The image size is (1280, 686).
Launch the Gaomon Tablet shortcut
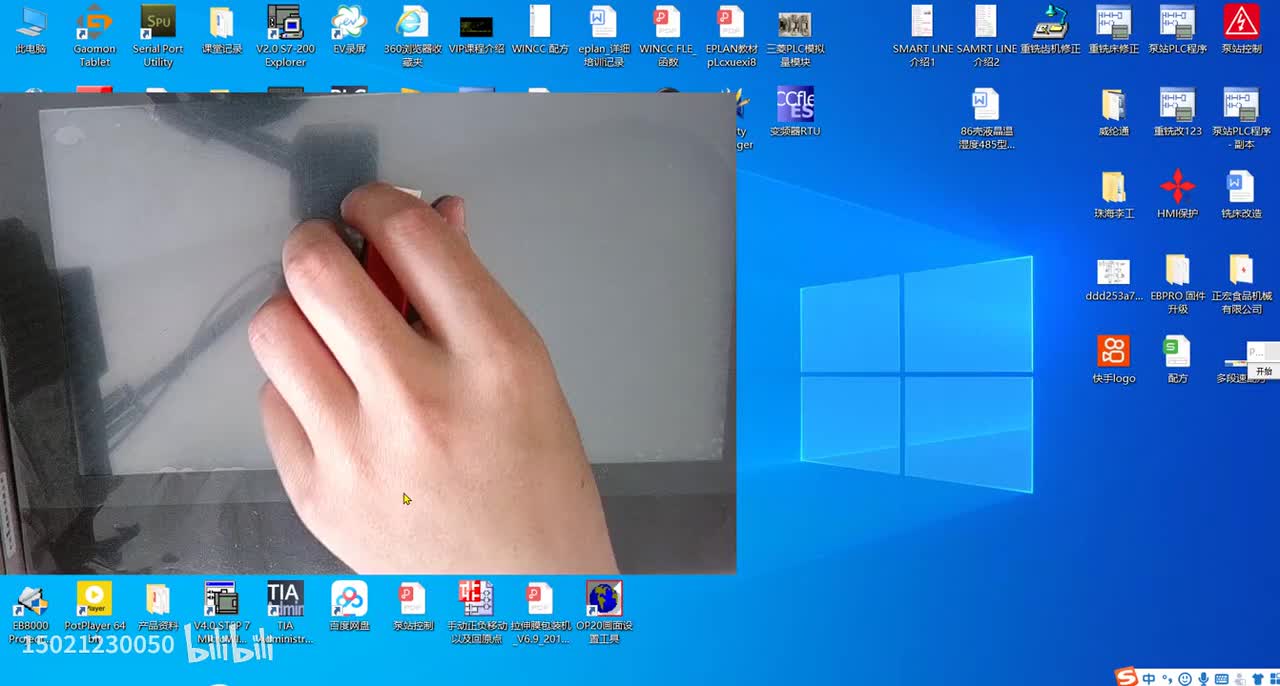point(94,36)
